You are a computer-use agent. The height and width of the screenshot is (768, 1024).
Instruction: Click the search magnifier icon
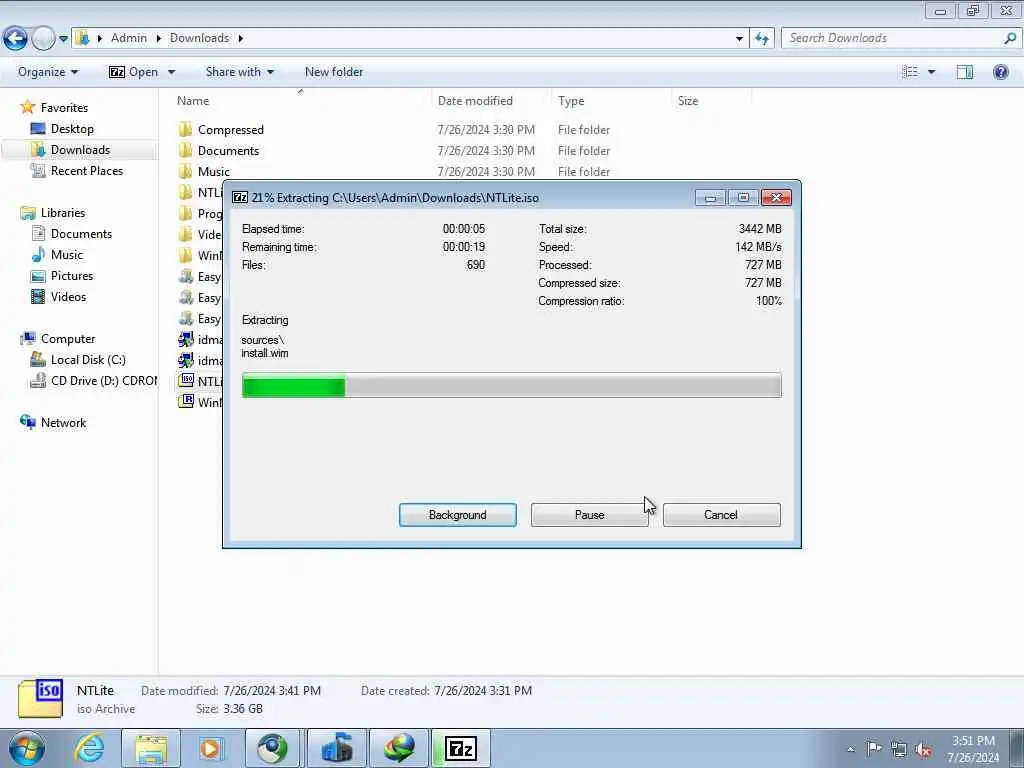coord(1010,38)
